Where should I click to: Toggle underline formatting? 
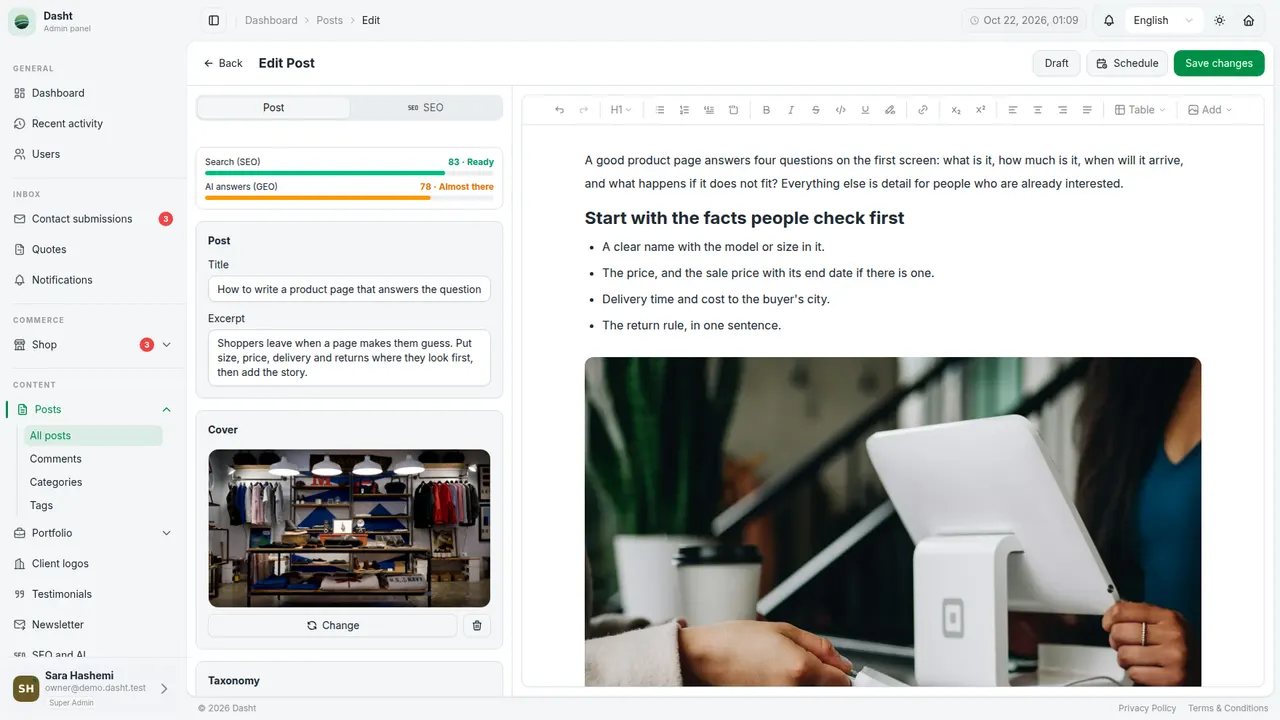[x=865, y=110]
